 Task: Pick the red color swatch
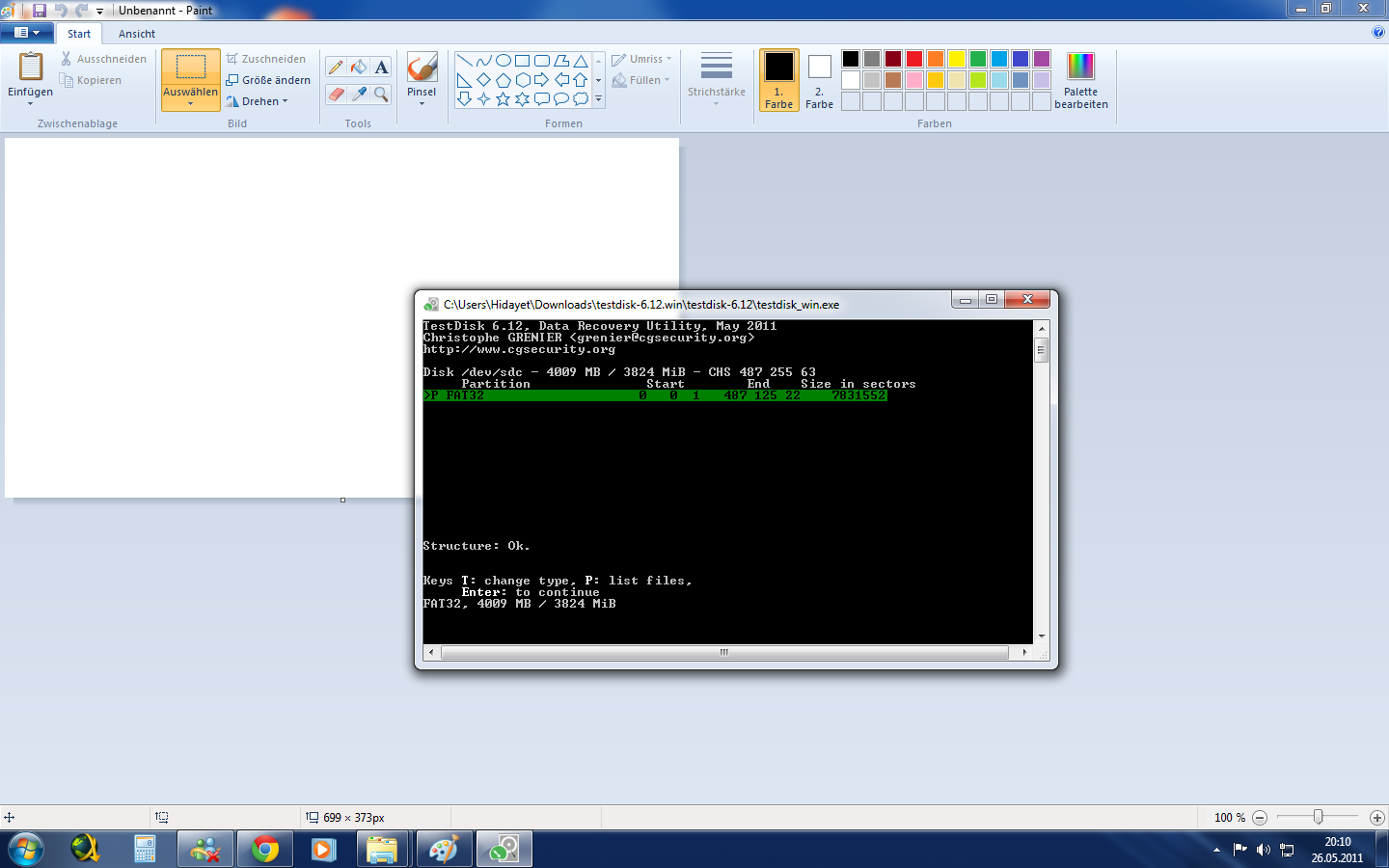[914, 59]
